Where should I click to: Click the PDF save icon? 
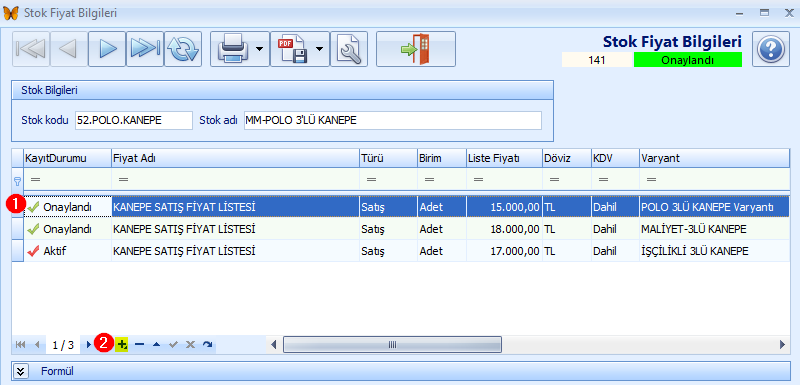pyautogui.click(x=292, y=49)
